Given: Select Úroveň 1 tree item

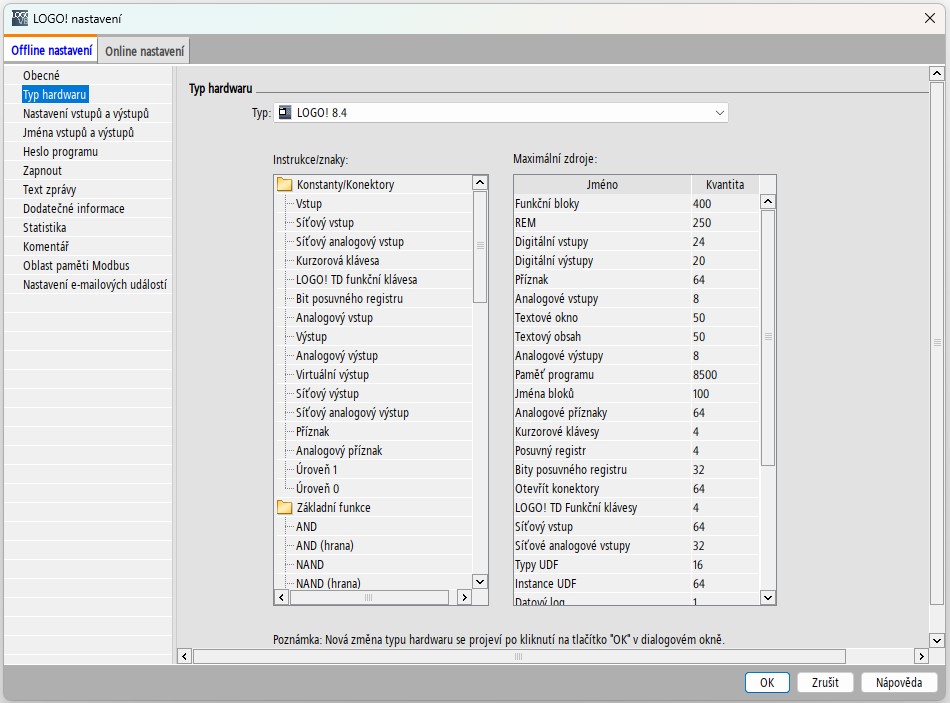Looking at the screenshot, I should pyautogui.click(x=316, y=470).
